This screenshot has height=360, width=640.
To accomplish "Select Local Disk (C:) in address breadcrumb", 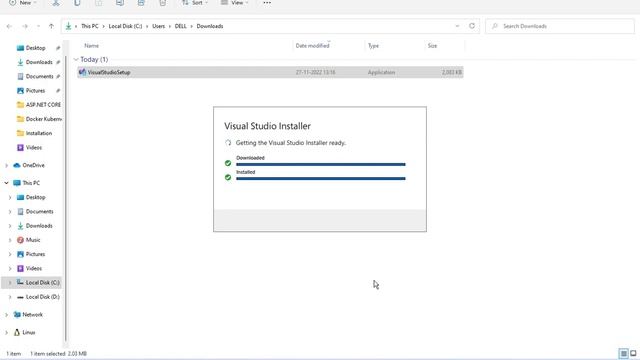I will pyautogui.click(x=125, y=26).
